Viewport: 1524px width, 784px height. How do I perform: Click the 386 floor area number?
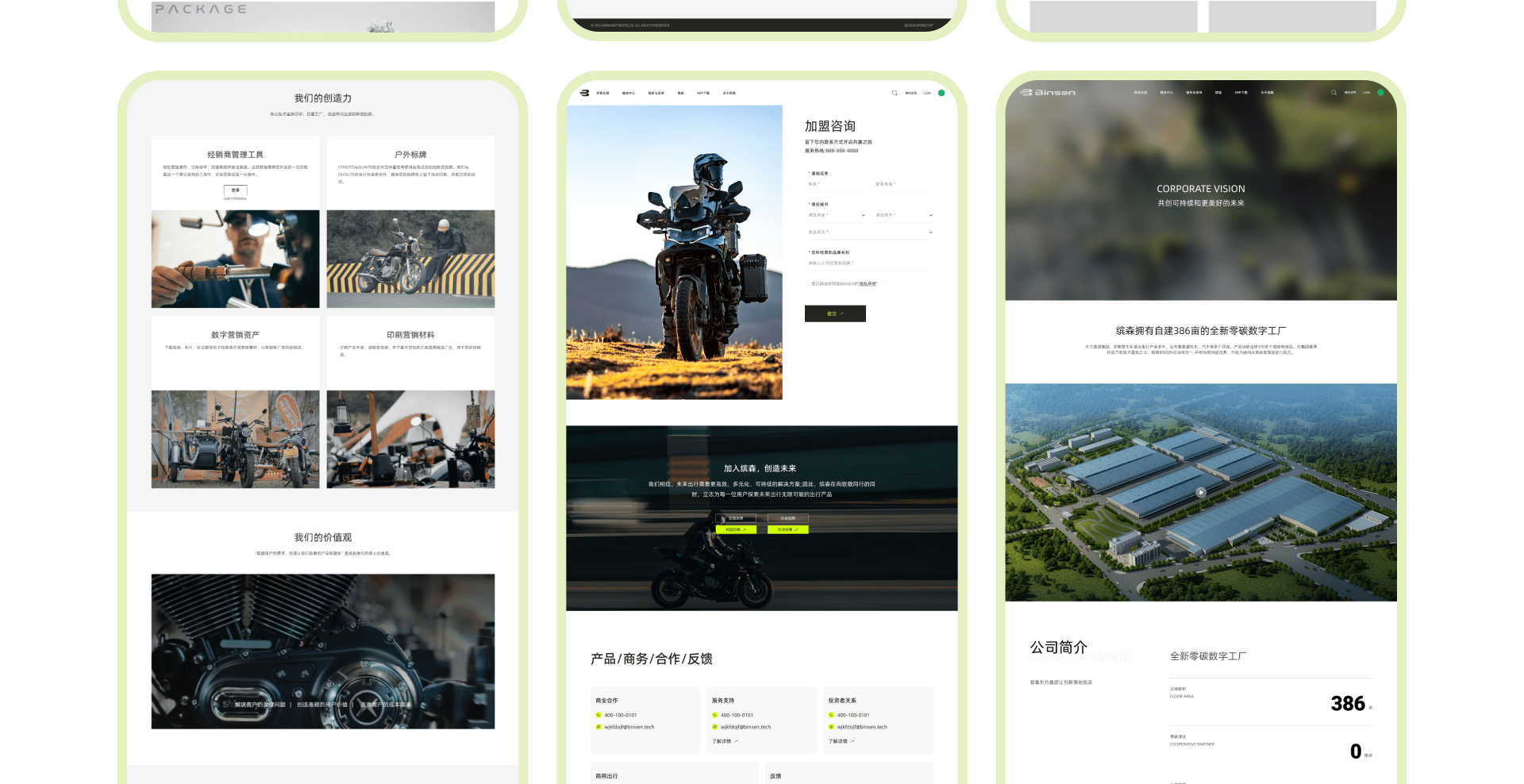[1348, 704]
